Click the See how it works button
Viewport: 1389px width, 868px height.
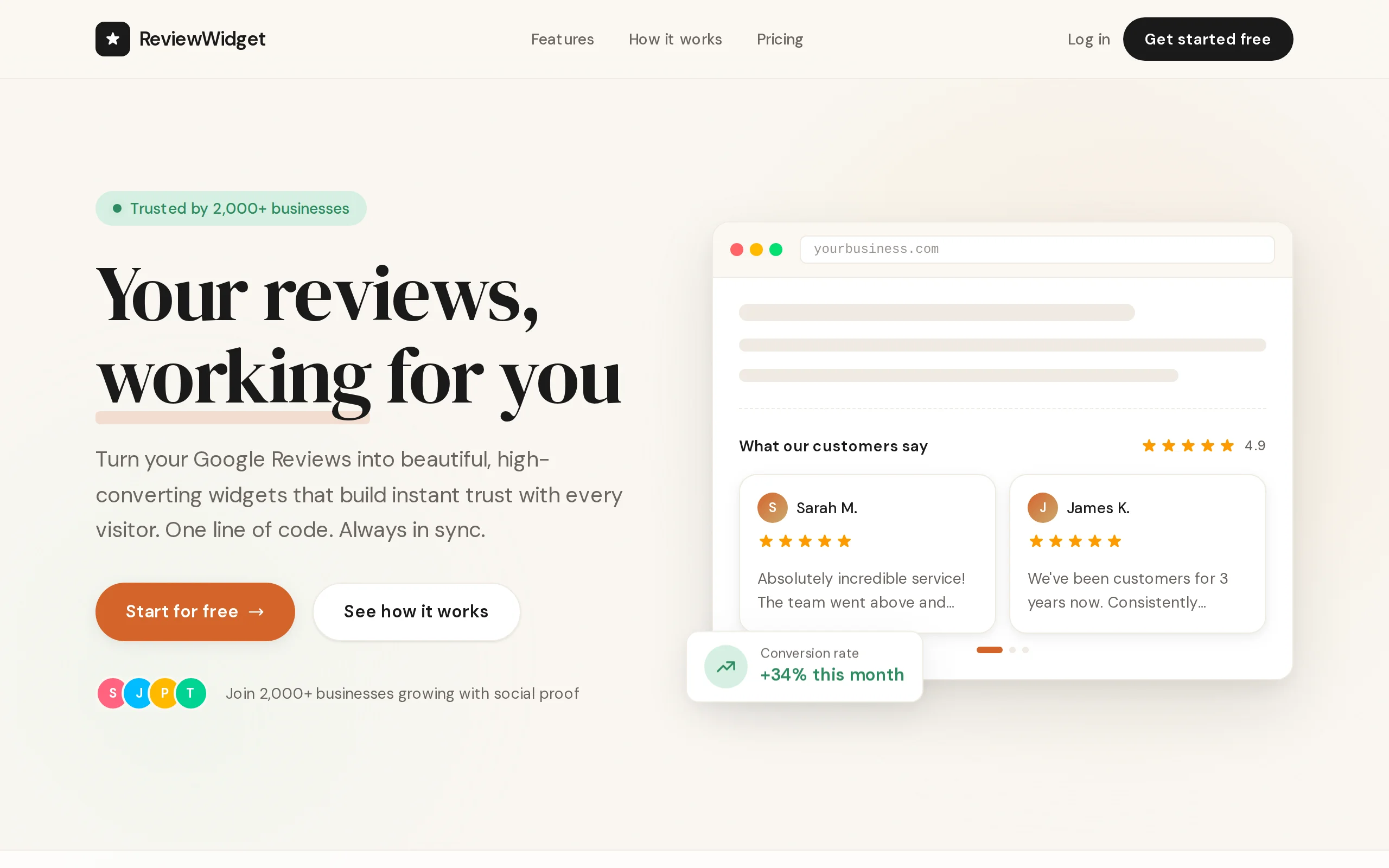416,611
